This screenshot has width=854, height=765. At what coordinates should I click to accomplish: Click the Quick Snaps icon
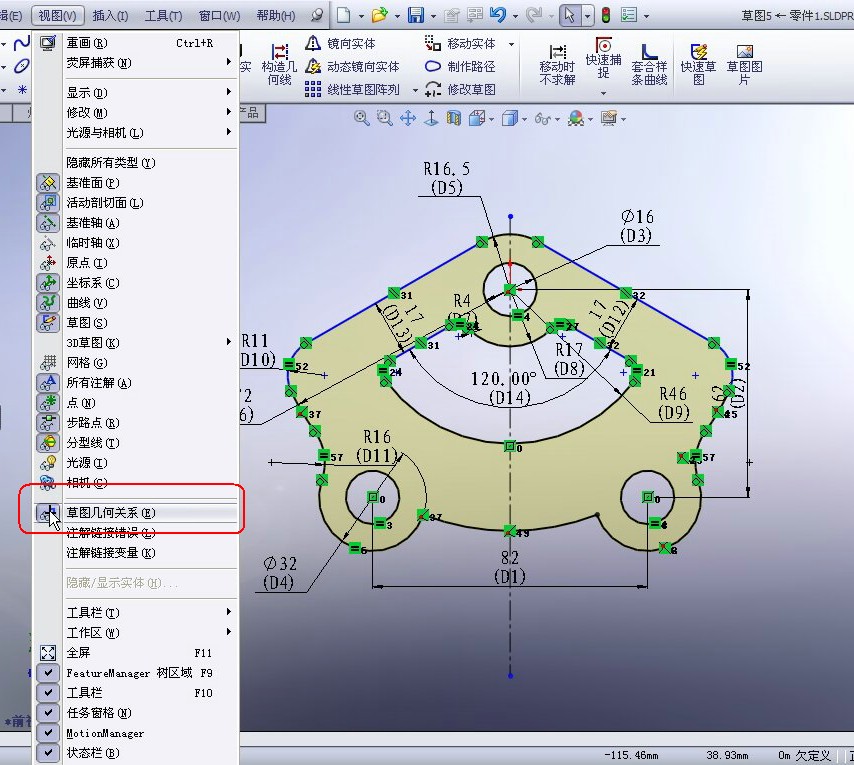(x=603, y=45)
